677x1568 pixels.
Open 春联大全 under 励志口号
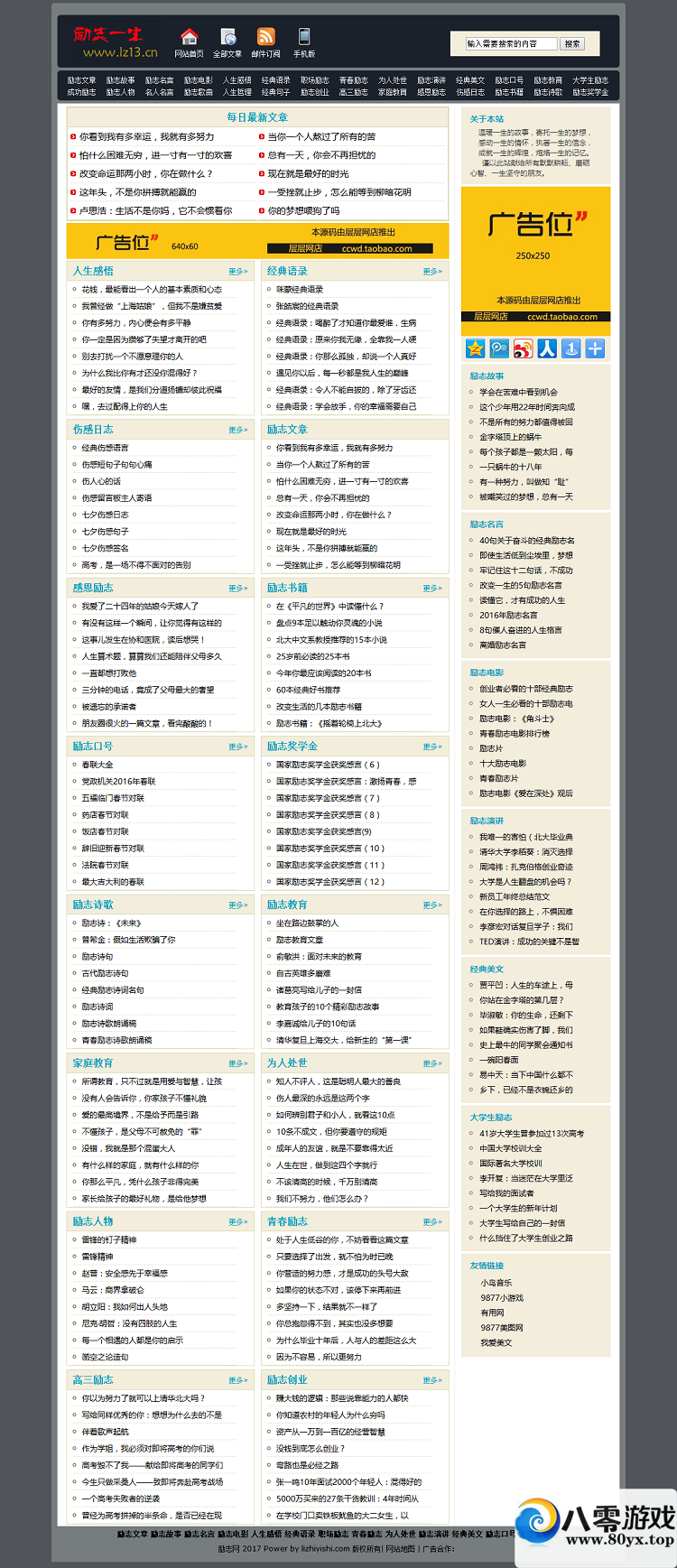point(97,765)
